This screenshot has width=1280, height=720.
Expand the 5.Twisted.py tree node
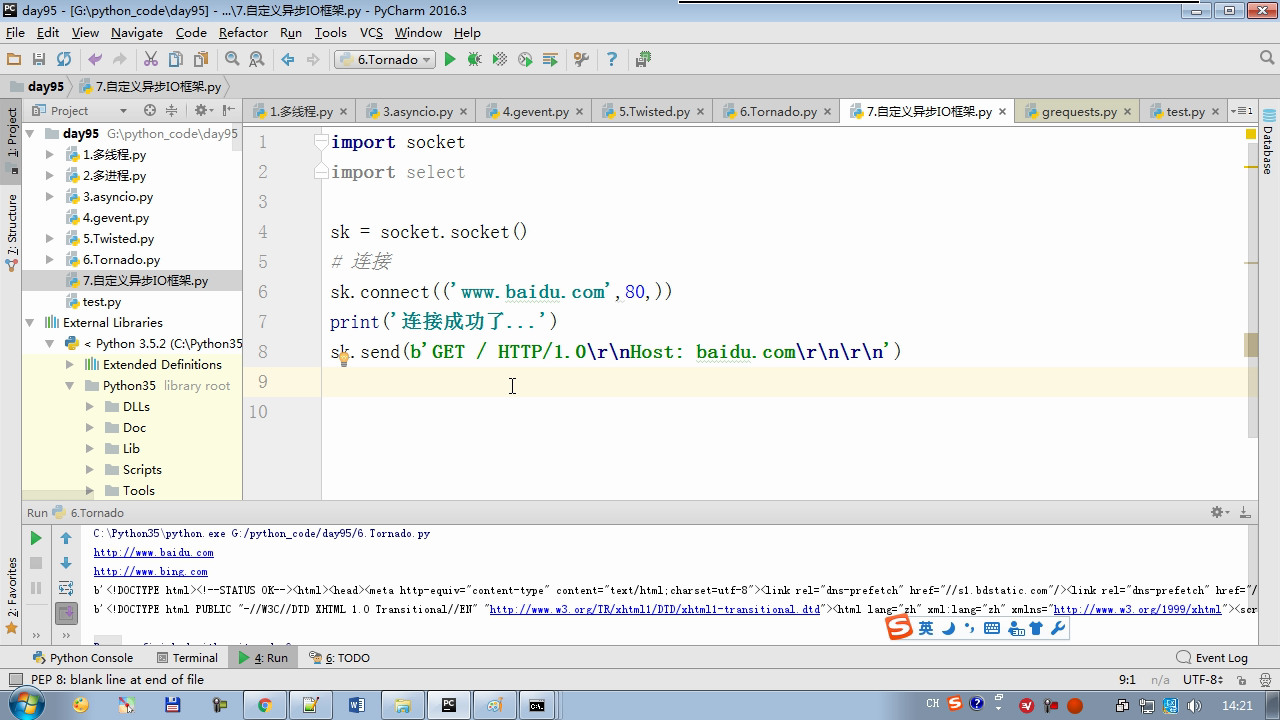click(50, 239)
